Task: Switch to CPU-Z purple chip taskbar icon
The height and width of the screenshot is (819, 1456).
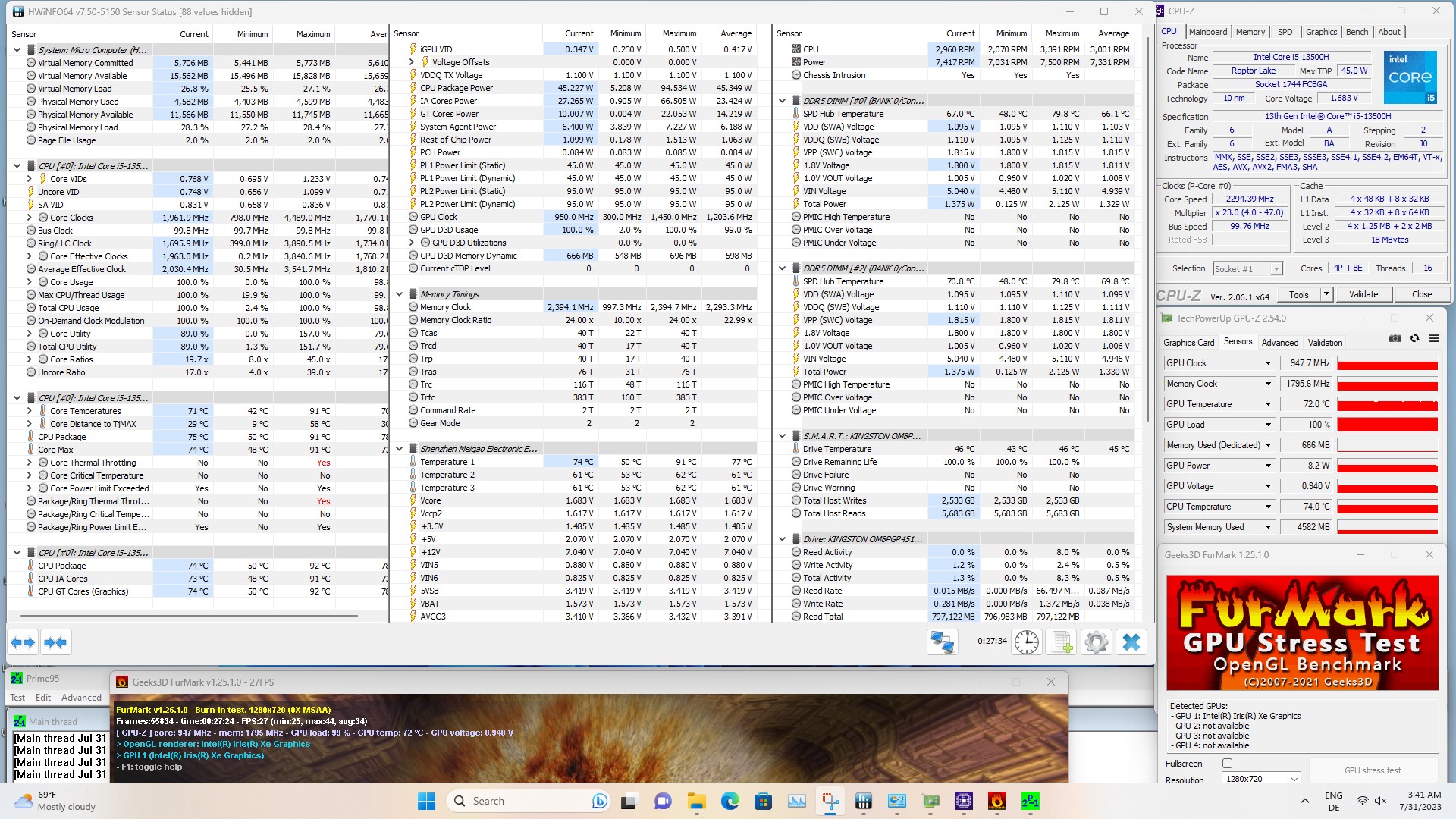Action: coord(964,801)
